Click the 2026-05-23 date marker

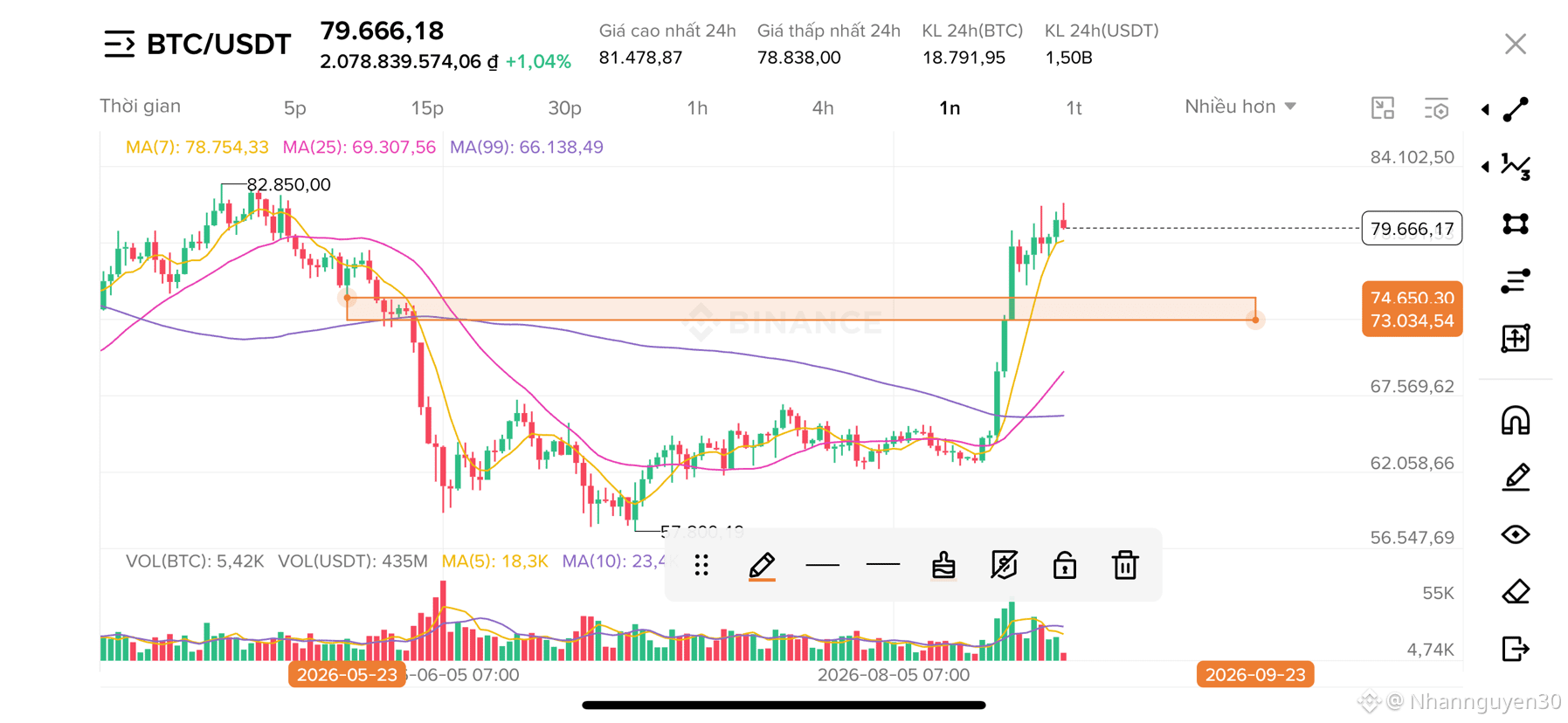click(x=347, y=675)
